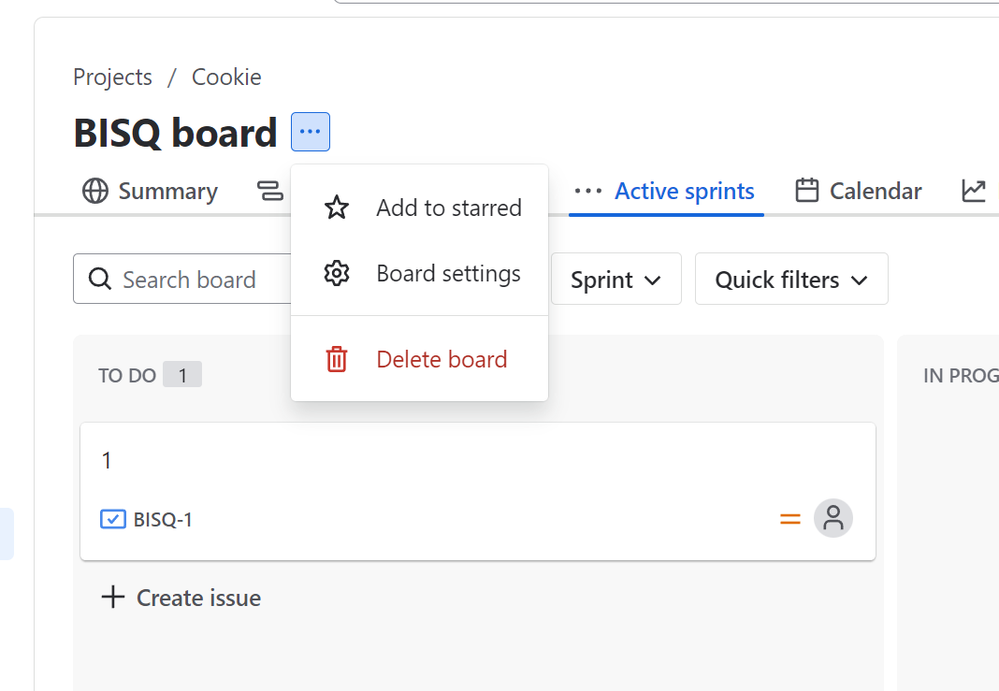Select Delete board from the menu
The width and height of the screenshot is (999, 691).
point(441,359)
